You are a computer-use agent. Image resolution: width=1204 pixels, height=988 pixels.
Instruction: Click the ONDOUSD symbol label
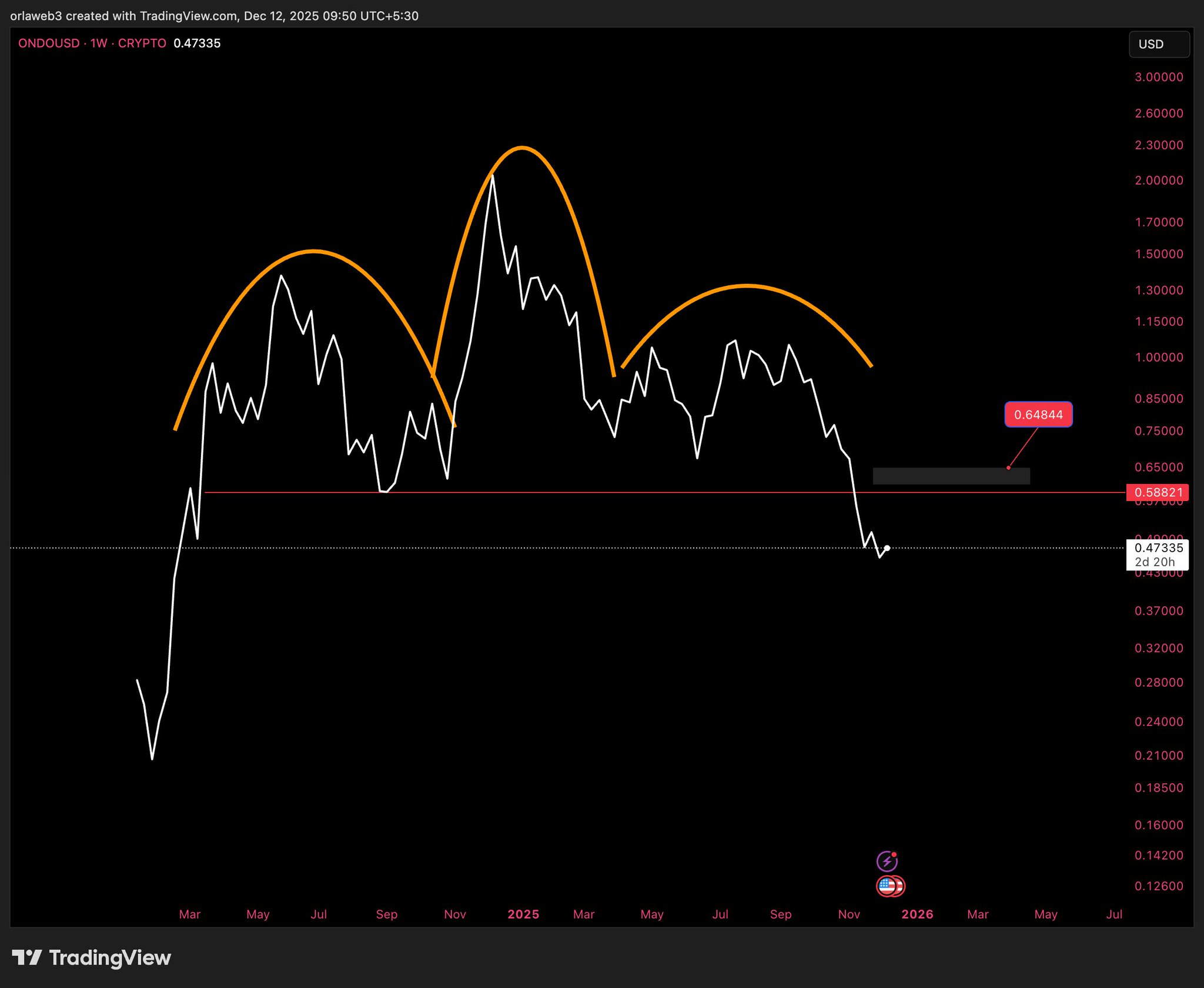(x=48, y=44)
